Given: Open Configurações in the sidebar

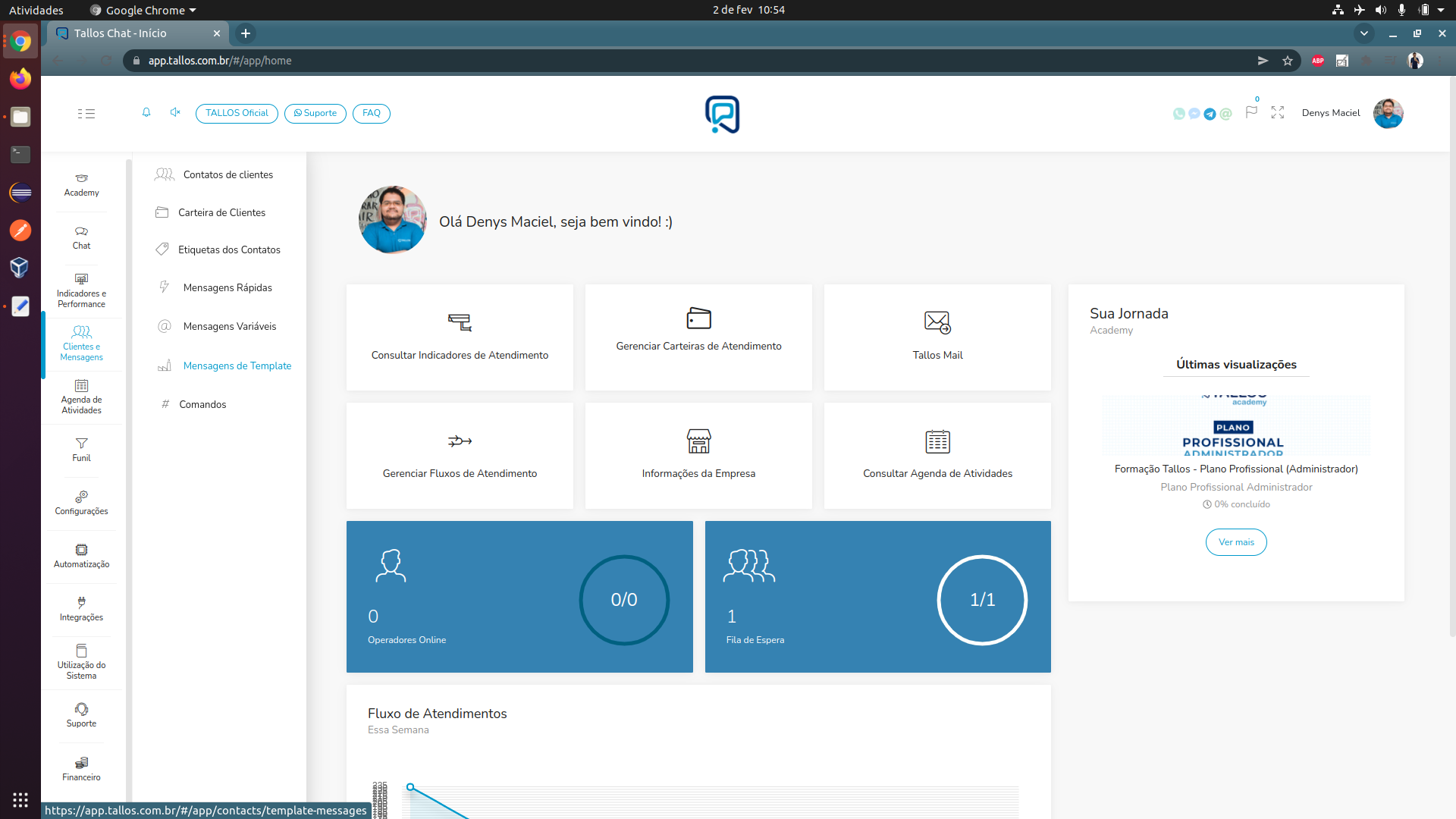Looking at the screenshot, I should point(81,504).
